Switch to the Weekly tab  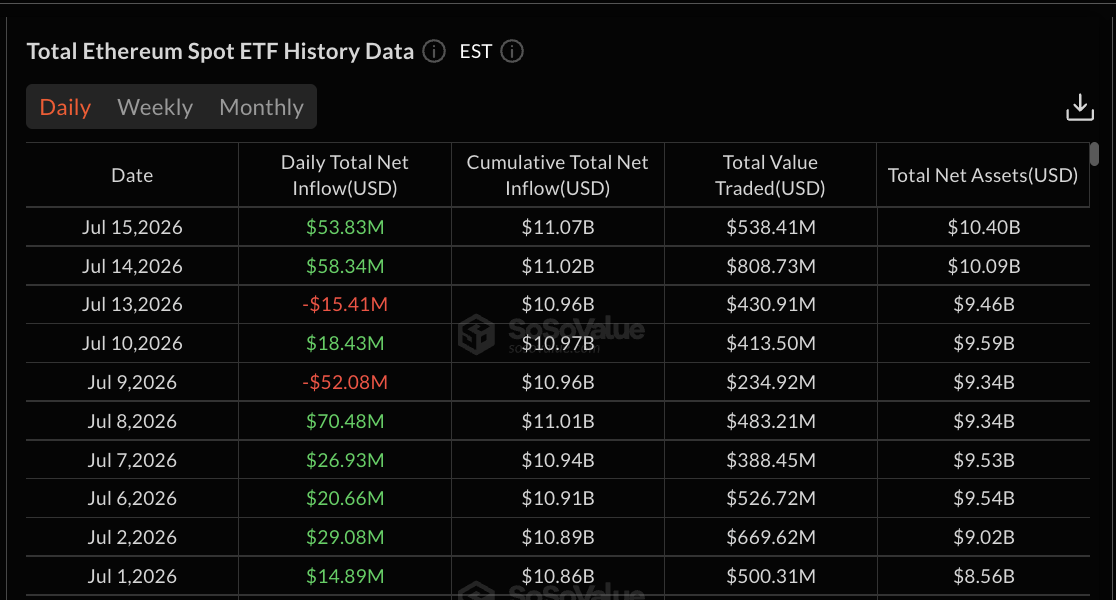155,107
